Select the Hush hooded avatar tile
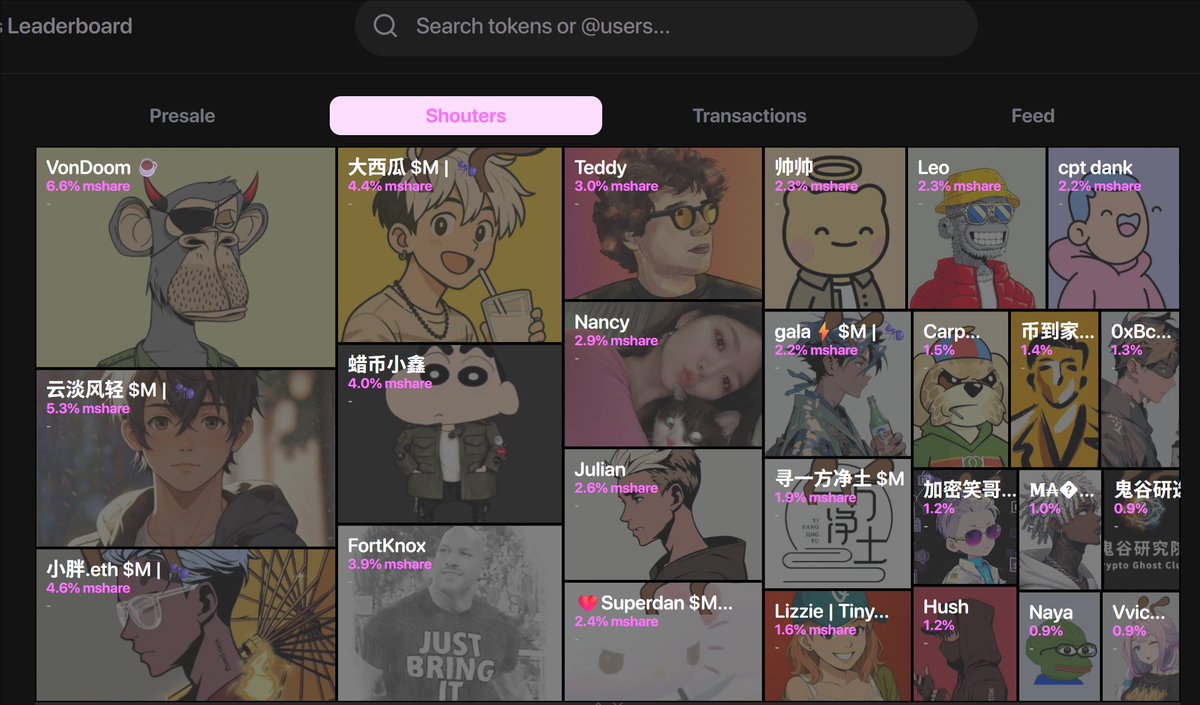Screen dimensions: 1200x705 click(x=965, y=645)
